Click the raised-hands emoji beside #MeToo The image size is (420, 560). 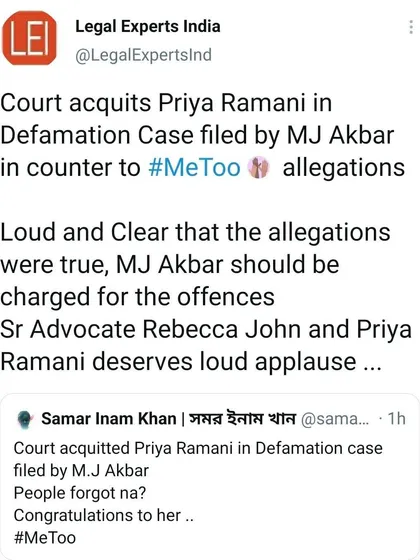tap(259, 168)
